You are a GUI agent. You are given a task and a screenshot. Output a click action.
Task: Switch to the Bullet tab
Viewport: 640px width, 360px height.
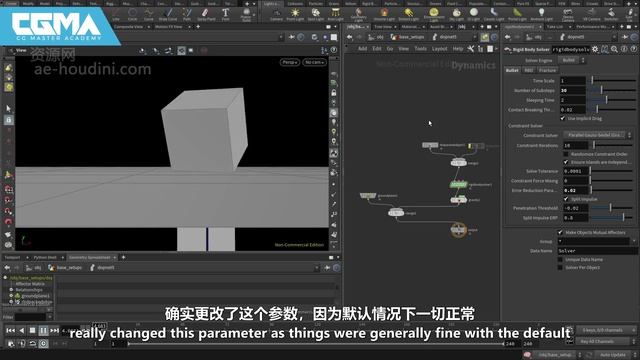click(512, 70)
